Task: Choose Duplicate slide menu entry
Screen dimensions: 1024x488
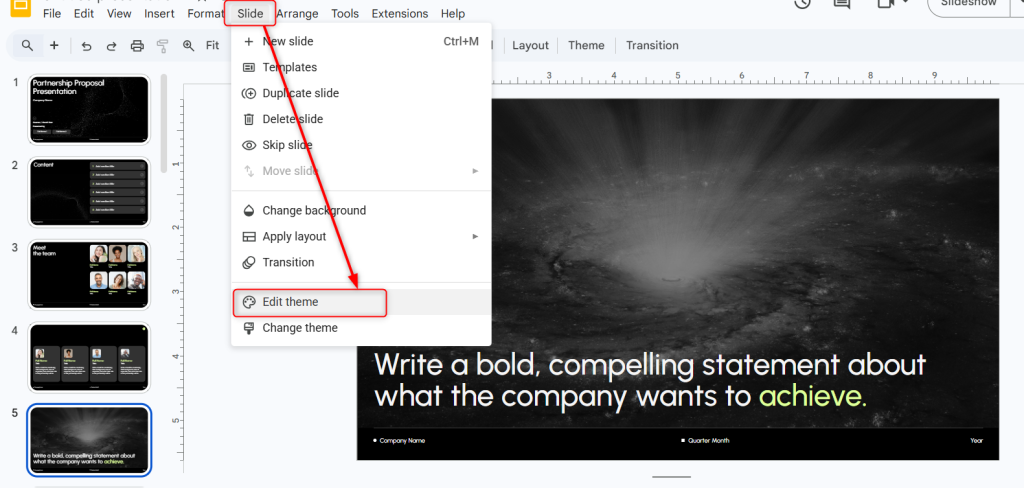Action: (x=361, y=93)
